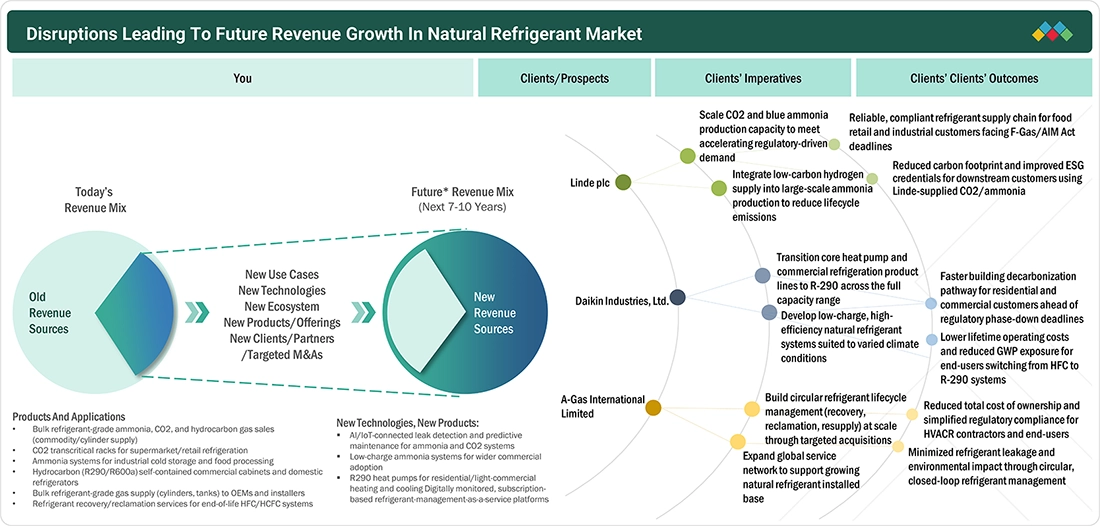
Task: Click the double chevron arrows after Old Revenue Sources
Action: 197,313
